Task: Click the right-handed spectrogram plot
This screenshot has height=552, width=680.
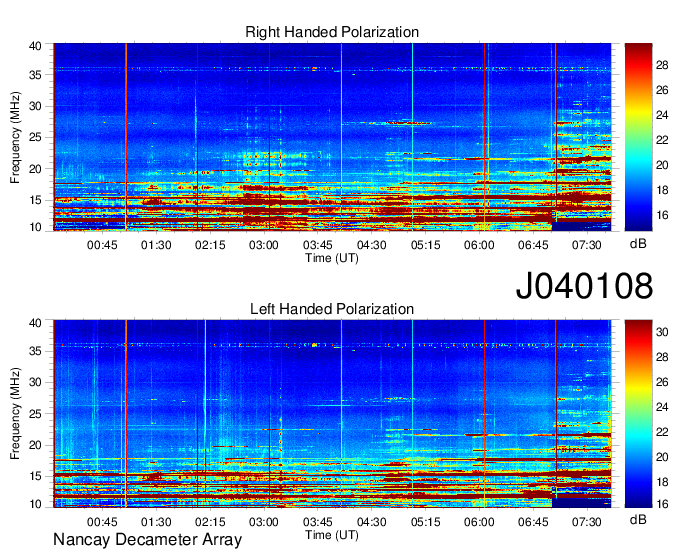Action: (x=332, y=137)
